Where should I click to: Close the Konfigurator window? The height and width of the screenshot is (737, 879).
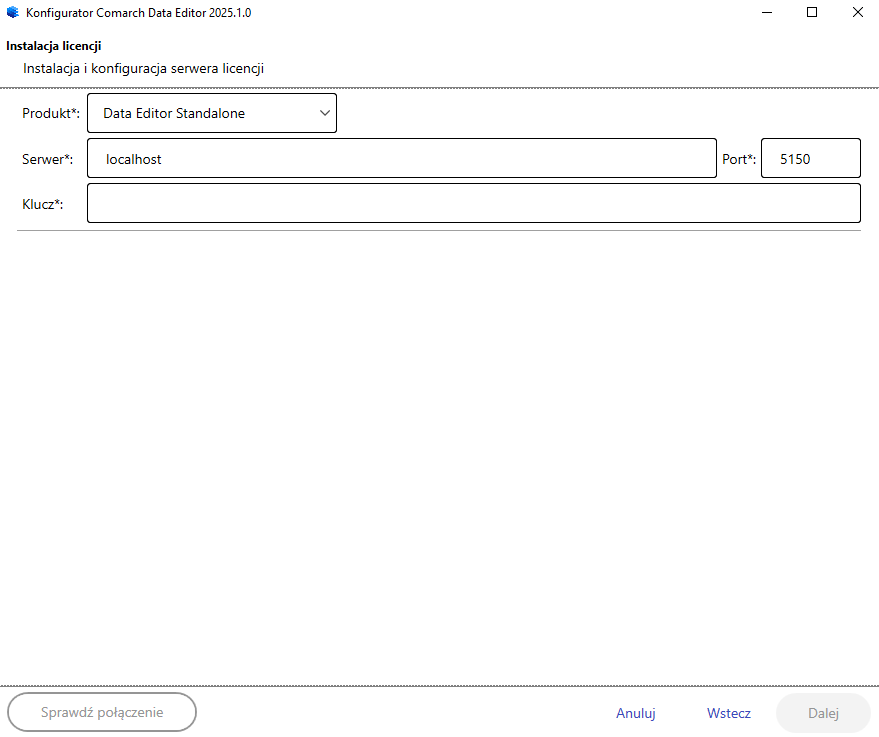click(x=858, y=12)
